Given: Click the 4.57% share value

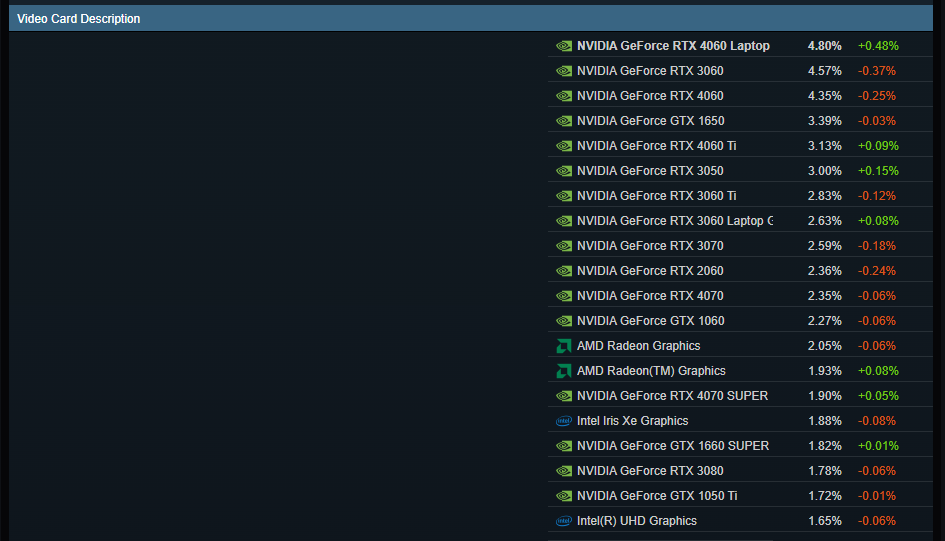Looking at the screenshot, I should (824, 71).
